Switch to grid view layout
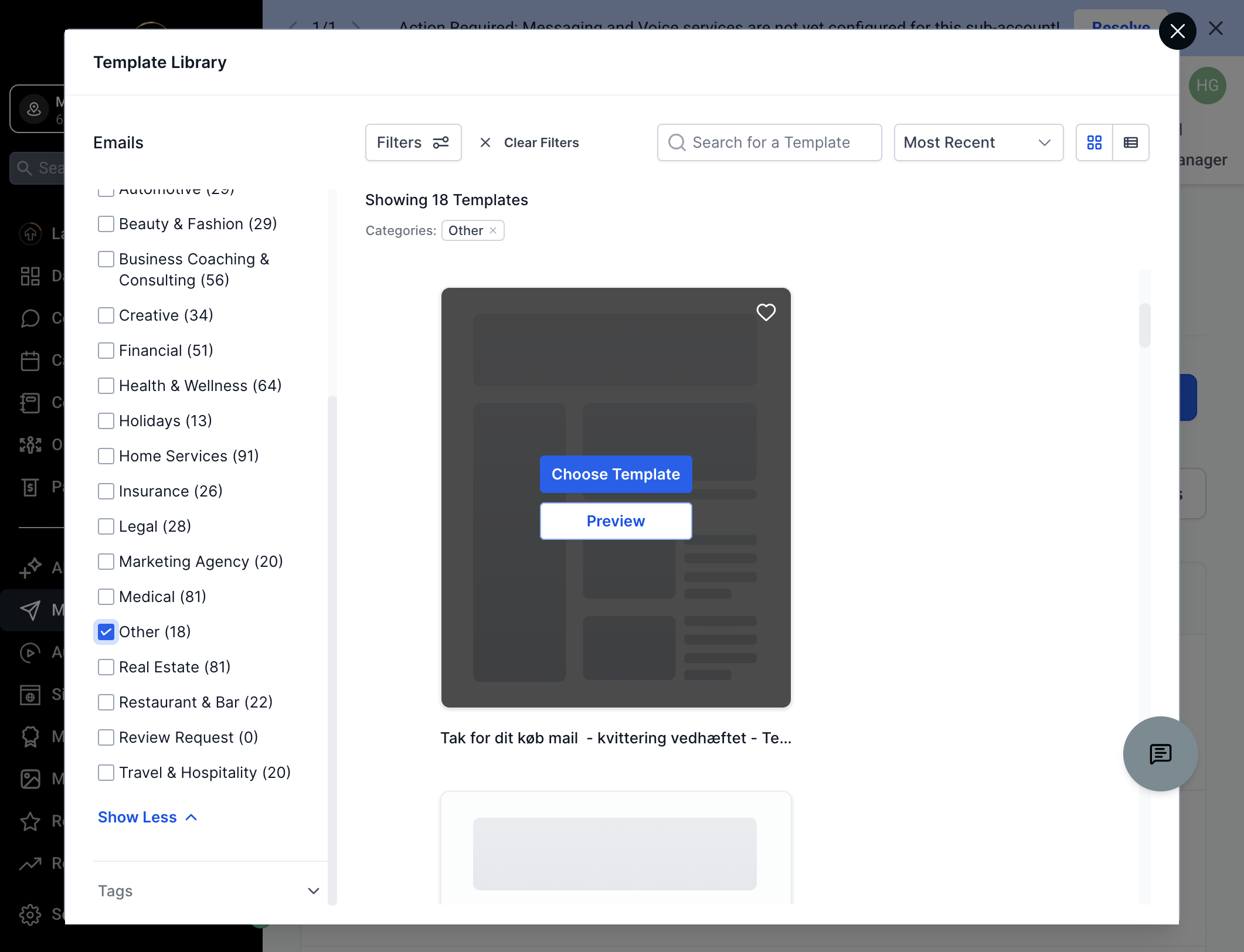This screenshot has height=952, width=1244. click(x=1094, y=142)
